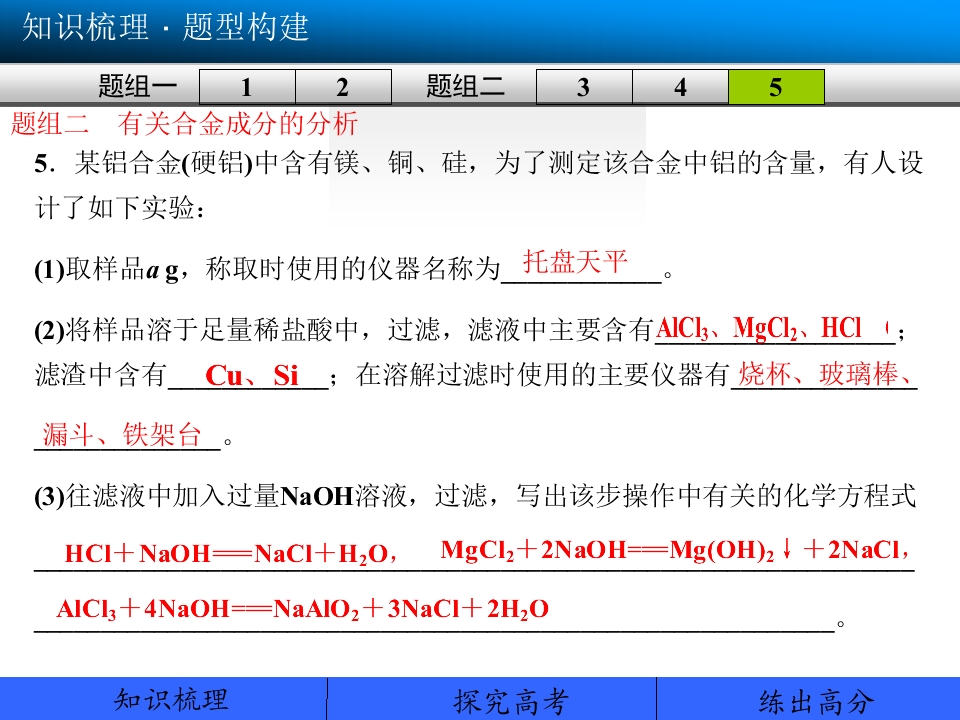The image size is (960, 720).
Task: Open question 1 in the navigation bar
Action: pyautogui.click(x=247, y=87)
